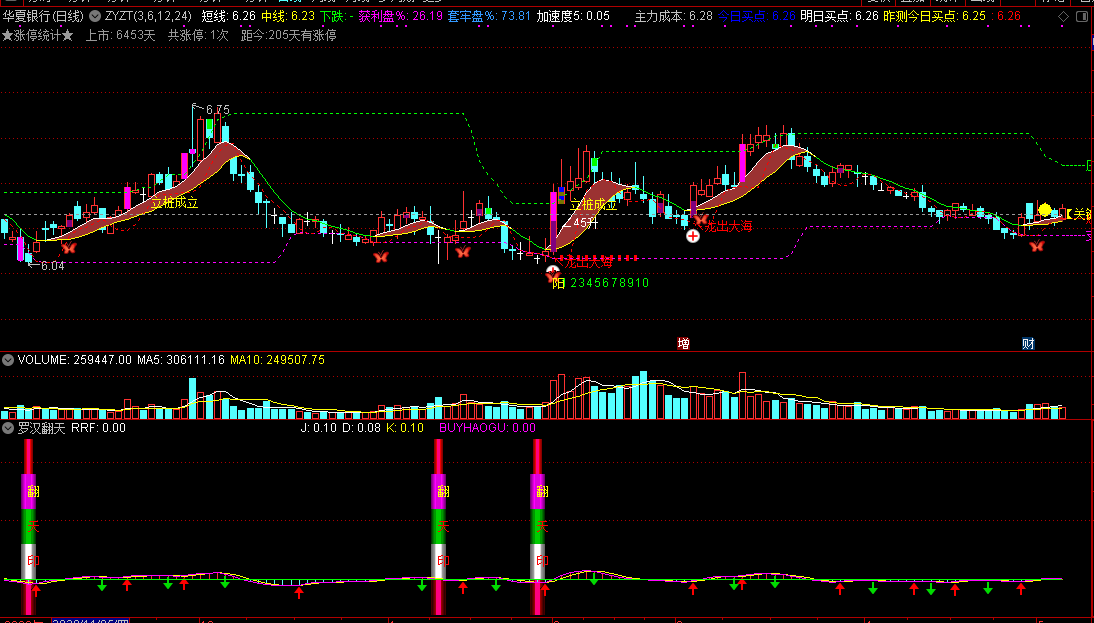Click the J: 0.10 readout
The width and height of the screenshot is (1094, 623).
318,428
